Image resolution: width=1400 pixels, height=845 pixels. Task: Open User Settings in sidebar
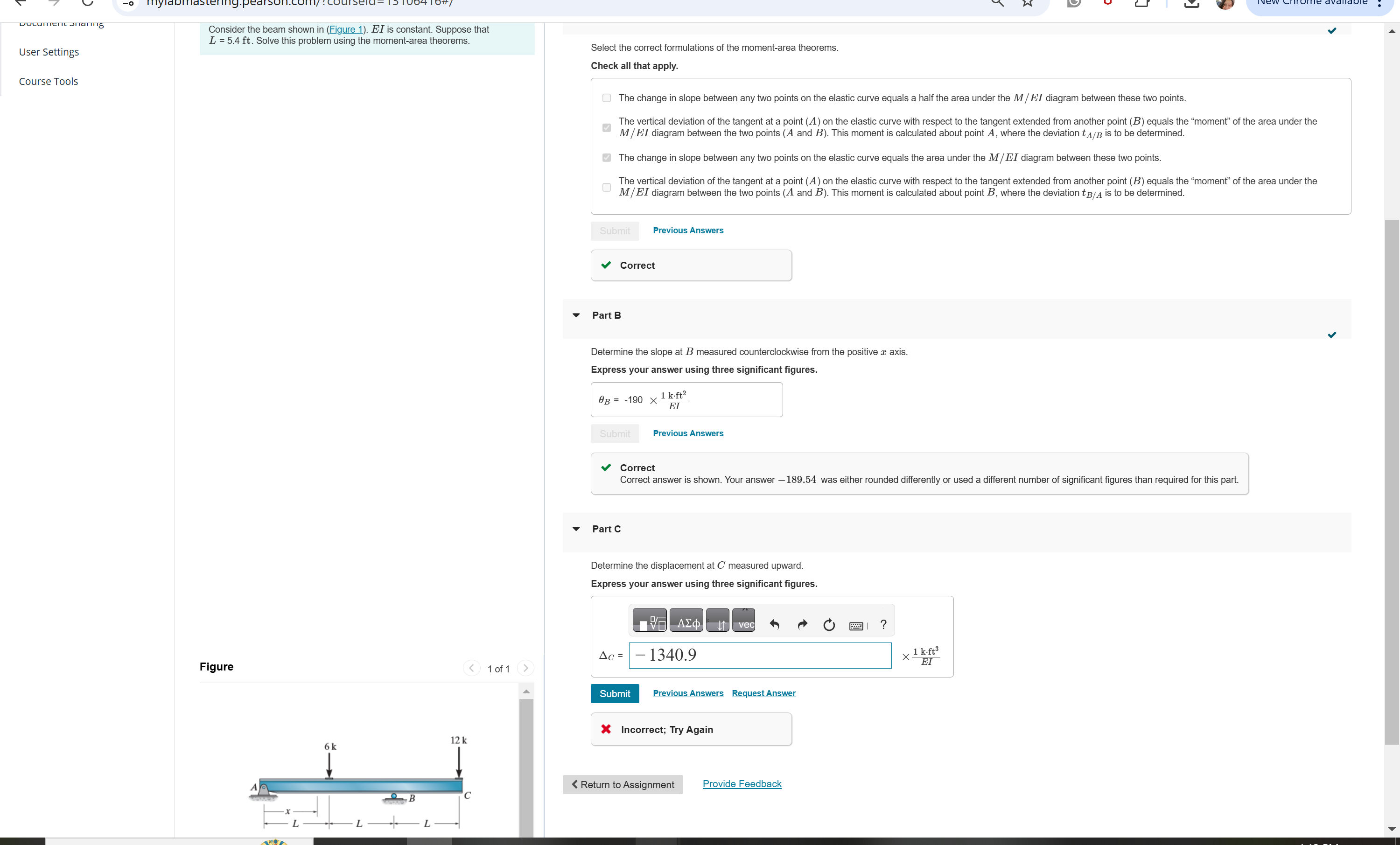[x=49, y=52]
